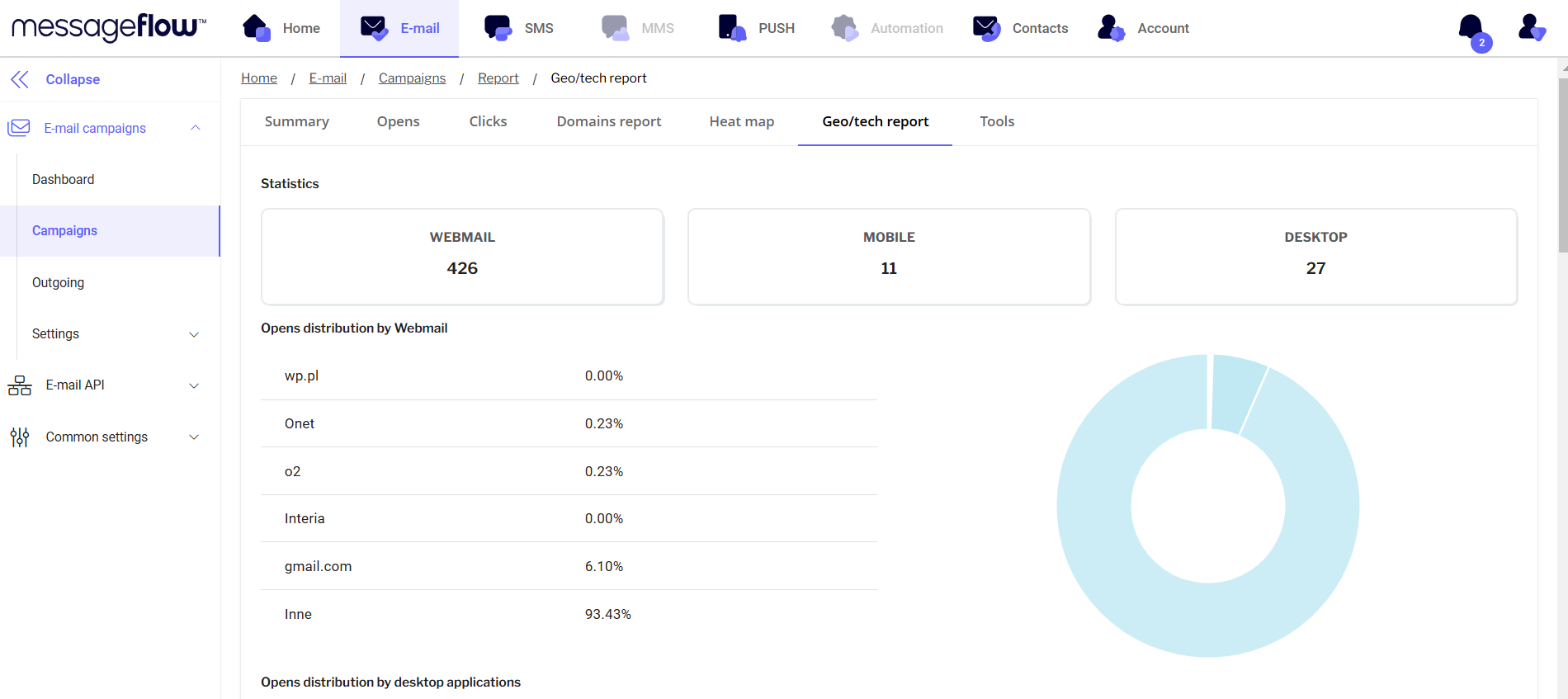1568x699 pixels.
Task: Click the vertical page scrollbar
Action: (x=1562, y=165)
